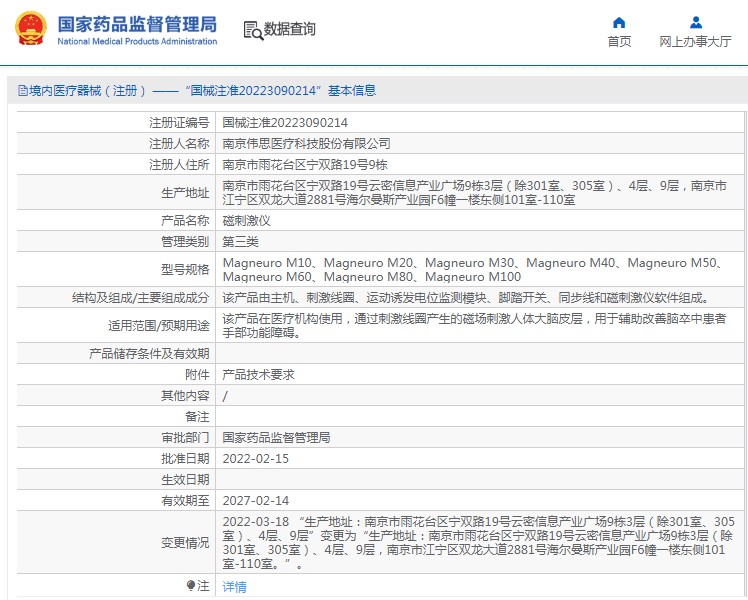Select the 产品名称 label
The width and height of the screenshot is (748, 600).
point(185,221)
